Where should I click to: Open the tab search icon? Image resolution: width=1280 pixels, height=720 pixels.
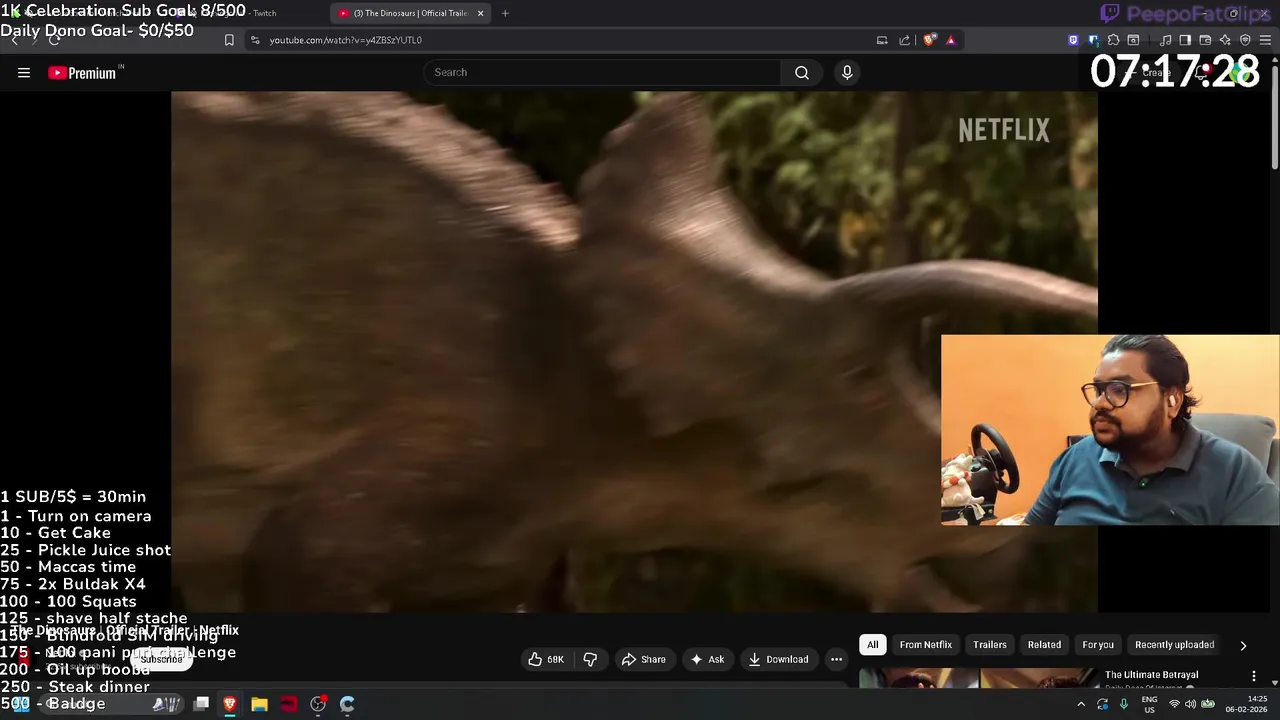[x=1133, y=40]
